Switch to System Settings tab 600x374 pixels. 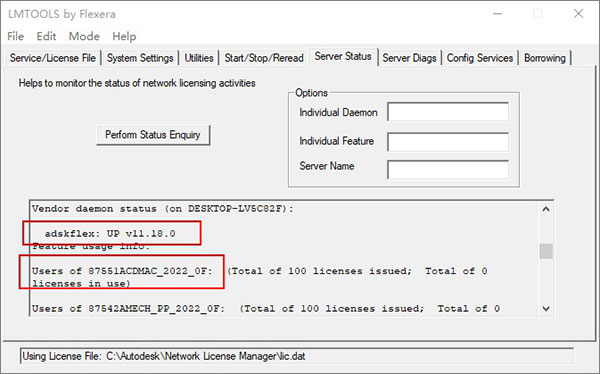coord(140,58)
